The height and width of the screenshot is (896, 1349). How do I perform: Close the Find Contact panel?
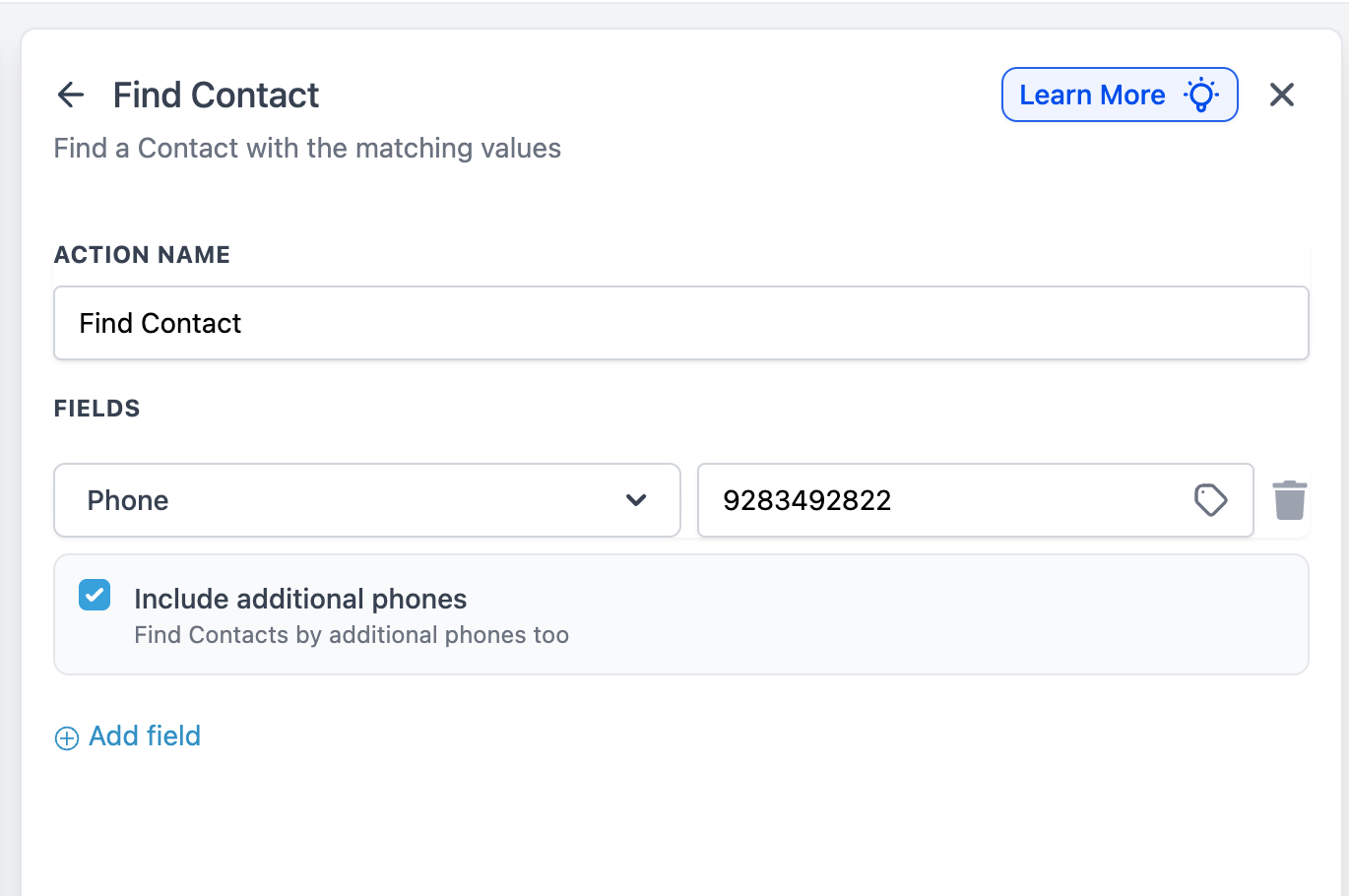[x=1281, y=95]
